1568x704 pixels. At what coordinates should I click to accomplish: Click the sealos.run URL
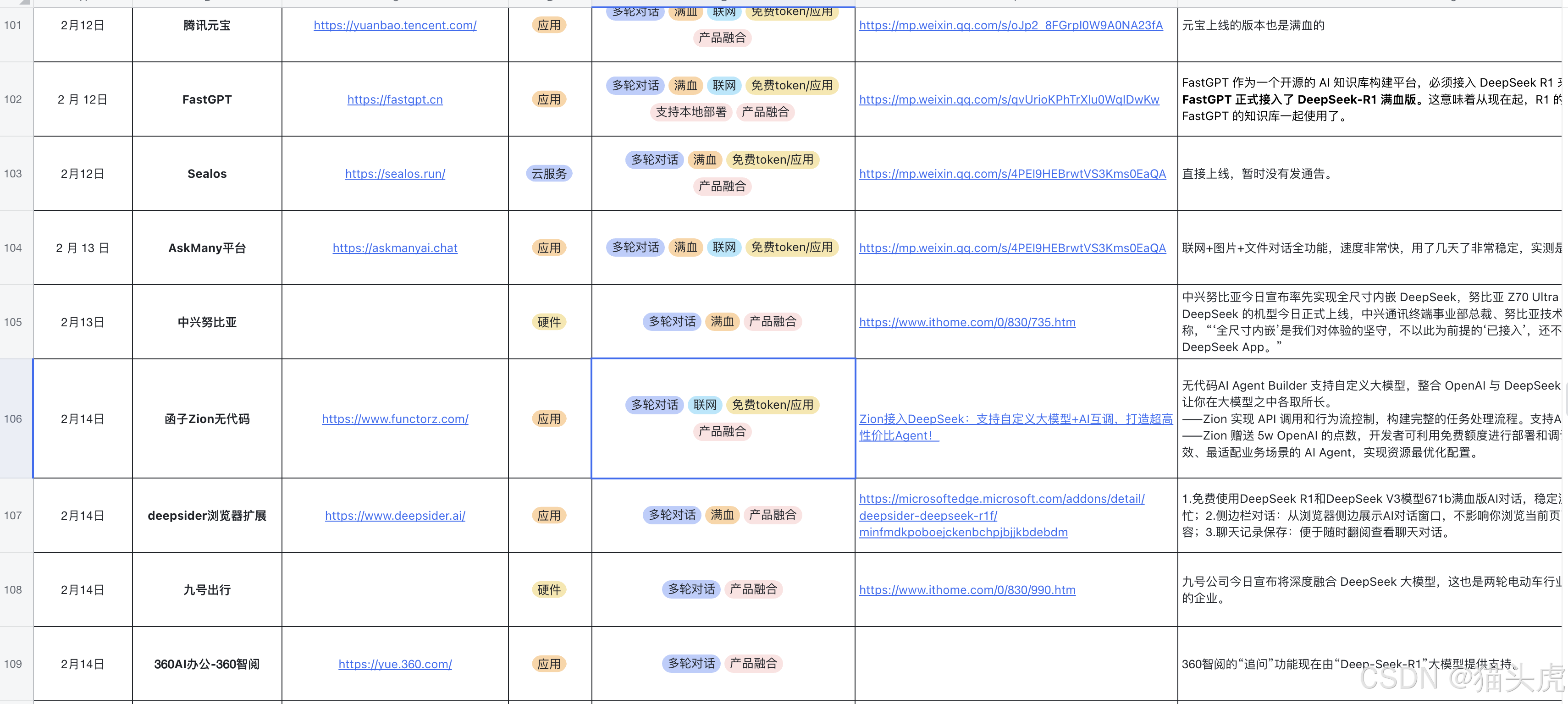[395, 174]
